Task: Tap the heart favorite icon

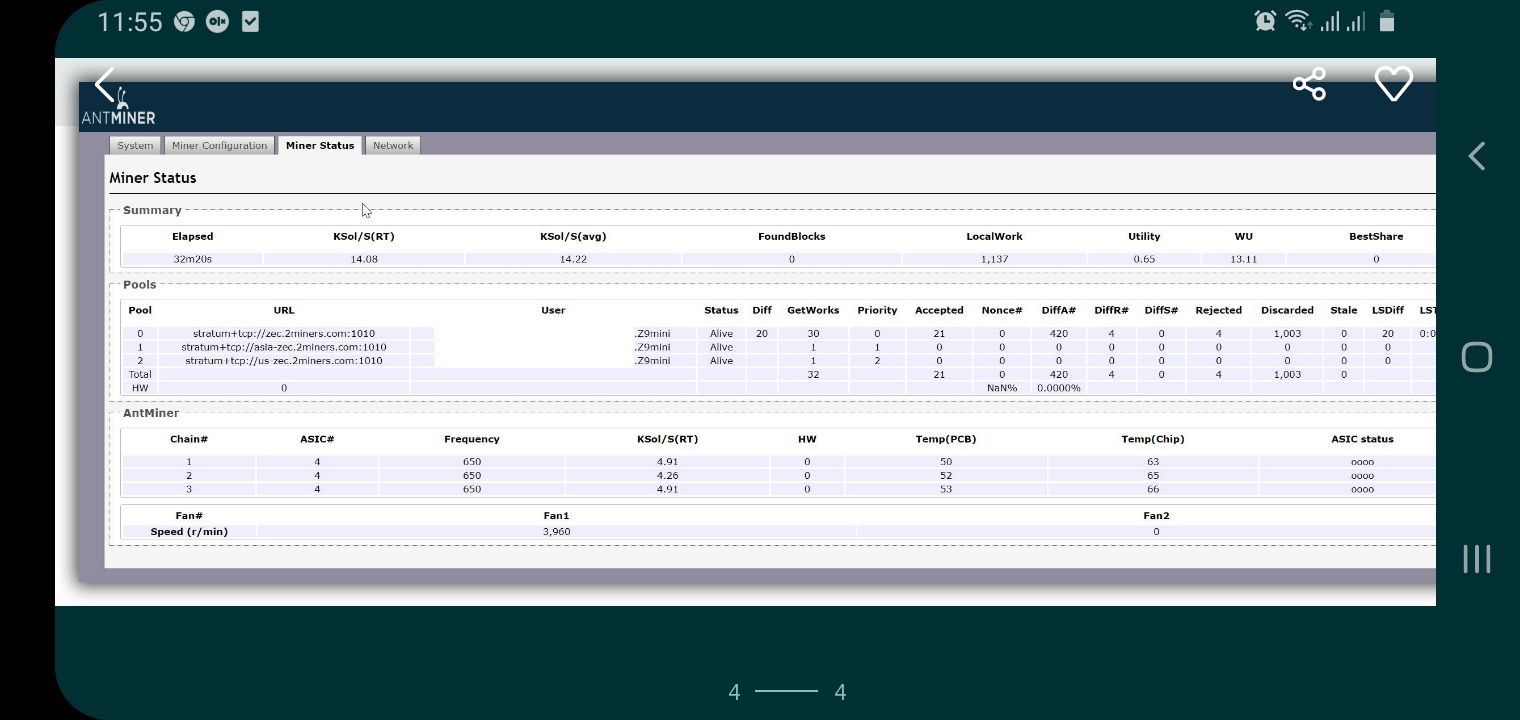Action: tap(1394, 84)
